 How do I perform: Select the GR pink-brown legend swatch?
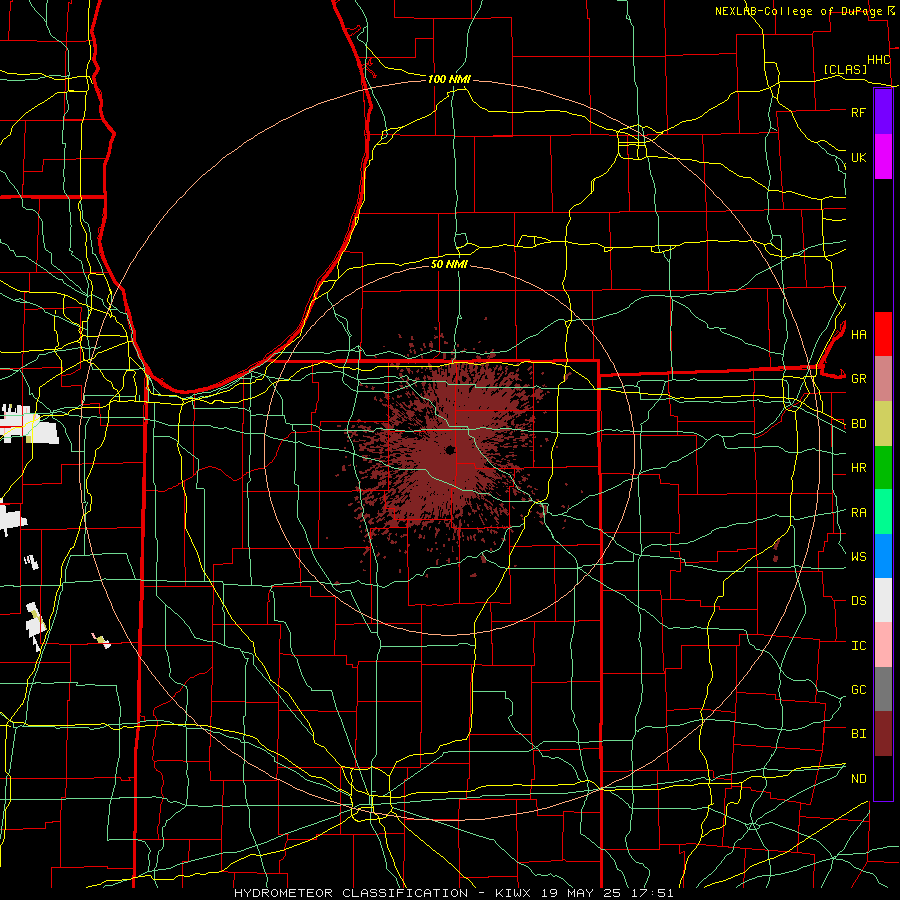(x=883, y=379)
